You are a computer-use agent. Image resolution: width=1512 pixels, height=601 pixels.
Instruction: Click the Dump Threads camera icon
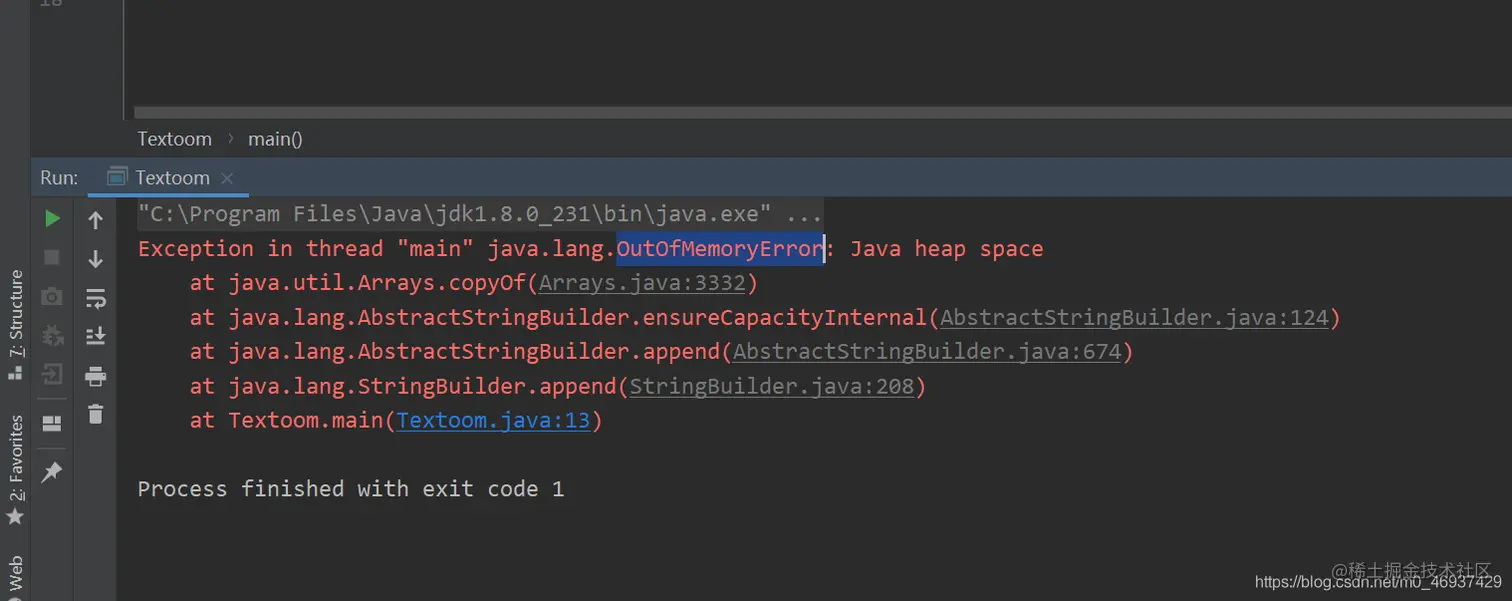click(52, 297)
